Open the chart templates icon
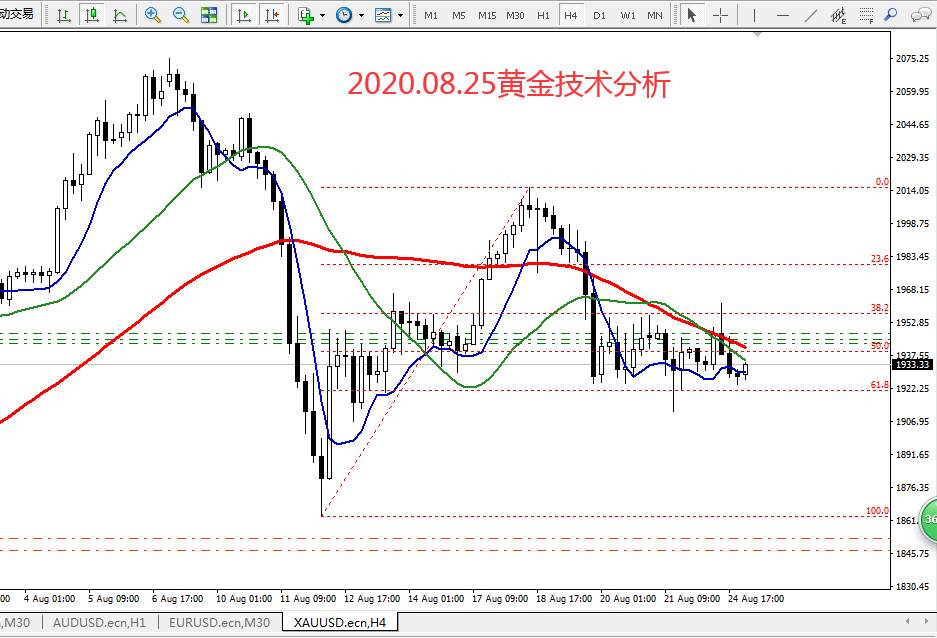 click(383, 15)
